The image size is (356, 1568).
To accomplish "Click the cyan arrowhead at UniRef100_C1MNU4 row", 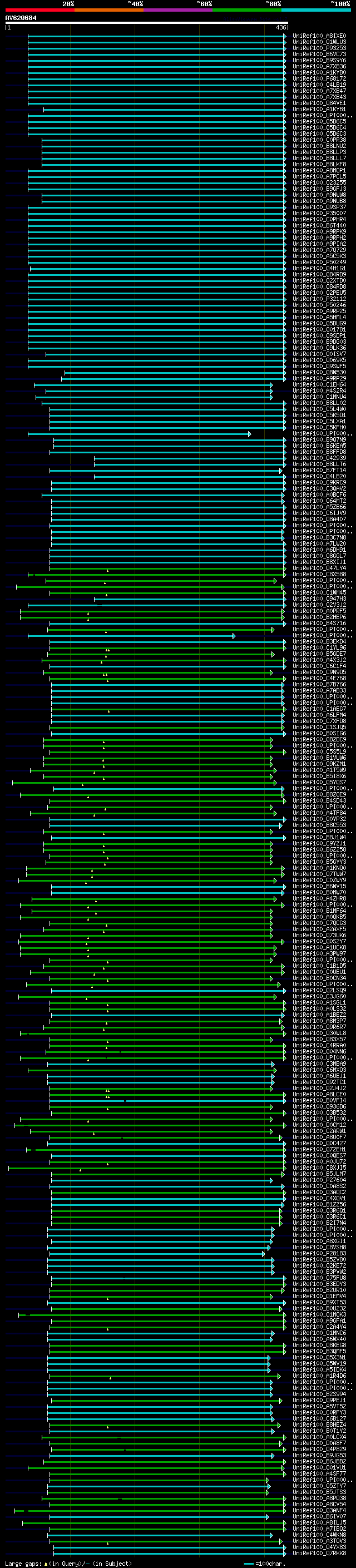I will (271, 398).
